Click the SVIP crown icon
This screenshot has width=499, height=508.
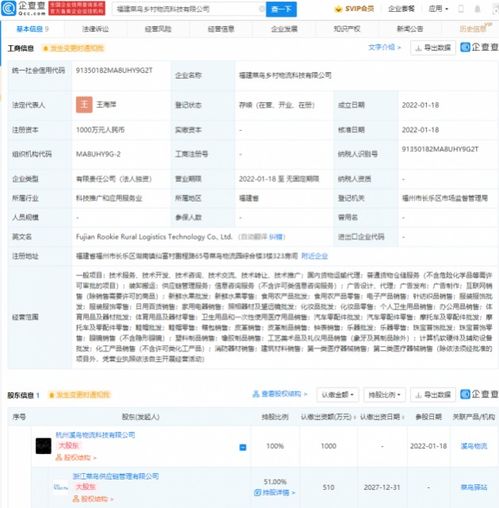[x=338, y=9]
